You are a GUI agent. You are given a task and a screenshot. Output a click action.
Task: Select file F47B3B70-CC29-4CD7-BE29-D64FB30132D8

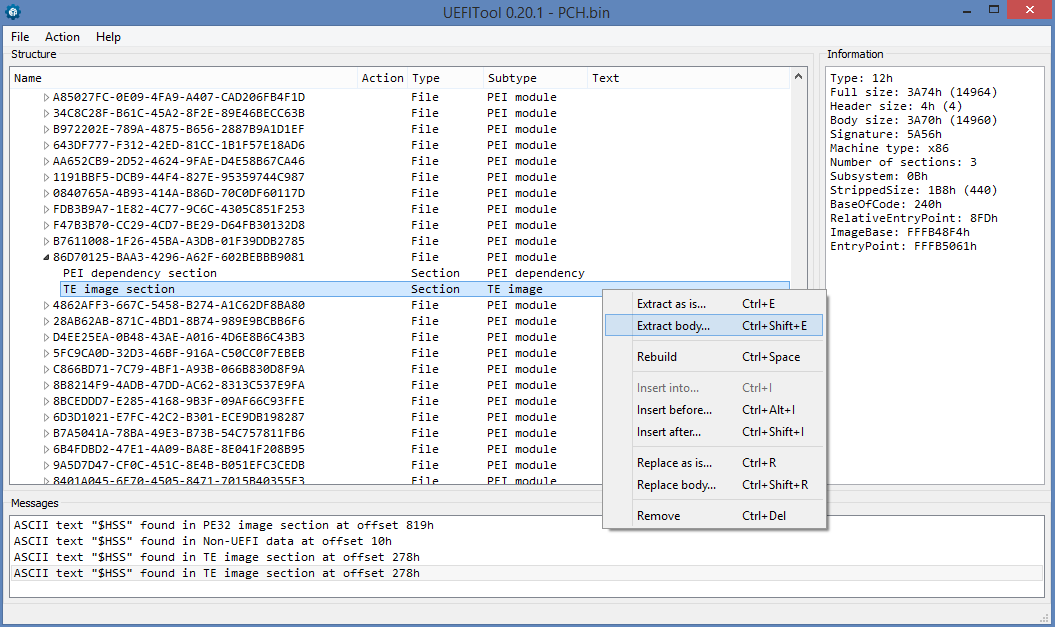(x=178, y=225)
